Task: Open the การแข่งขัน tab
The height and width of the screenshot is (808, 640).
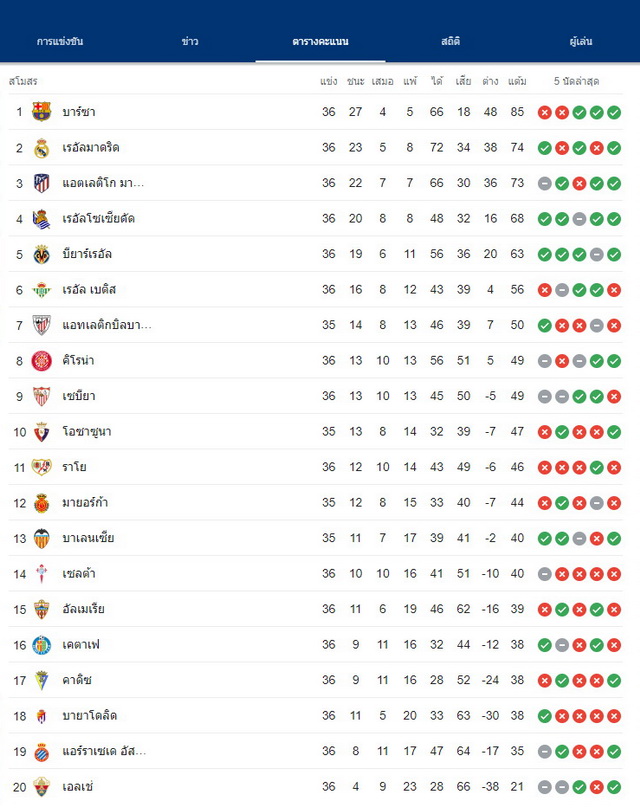Action: [x=60, y=41]
